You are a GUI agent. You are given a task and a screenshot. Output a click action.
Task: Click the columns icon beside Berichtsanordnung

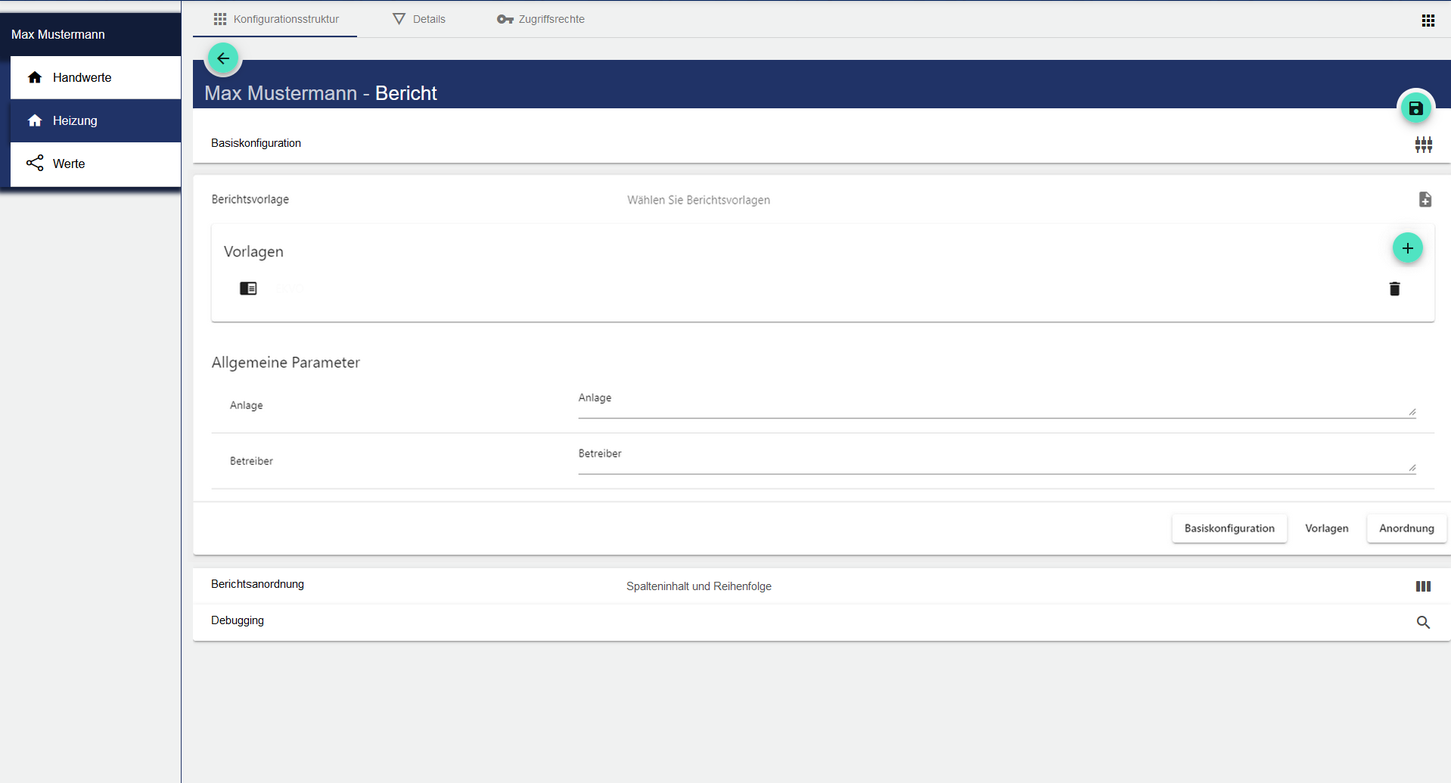tap(1423, 587)
